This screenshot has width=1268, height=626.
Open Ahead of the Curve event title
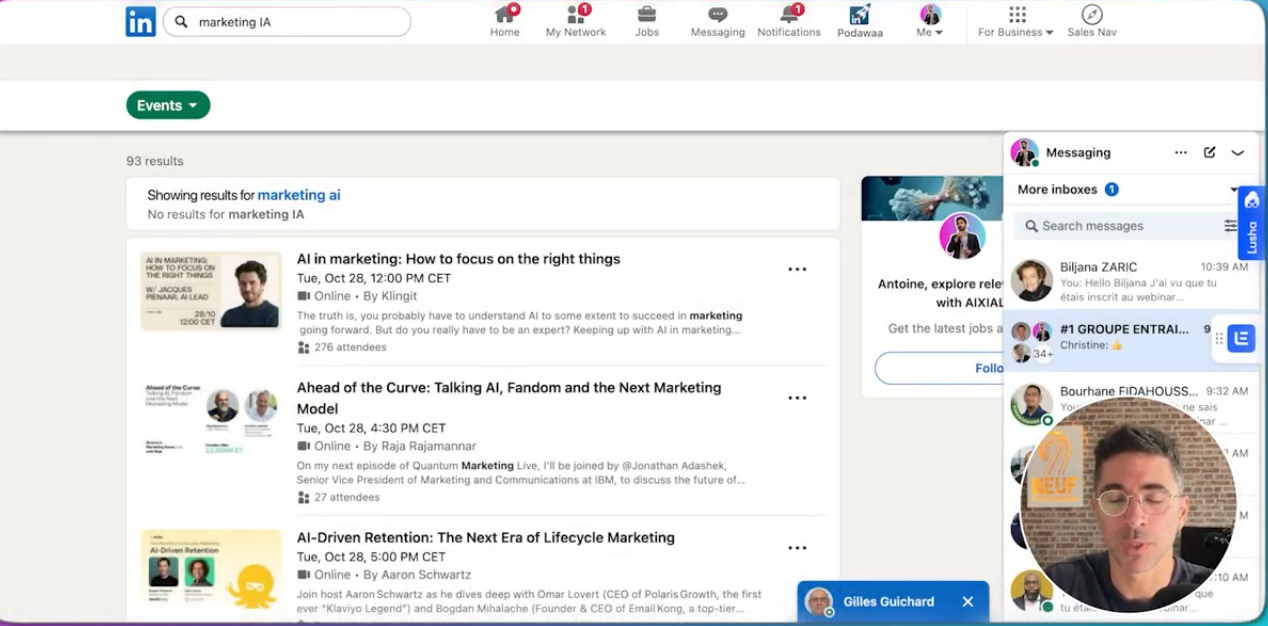coord(509,398)
